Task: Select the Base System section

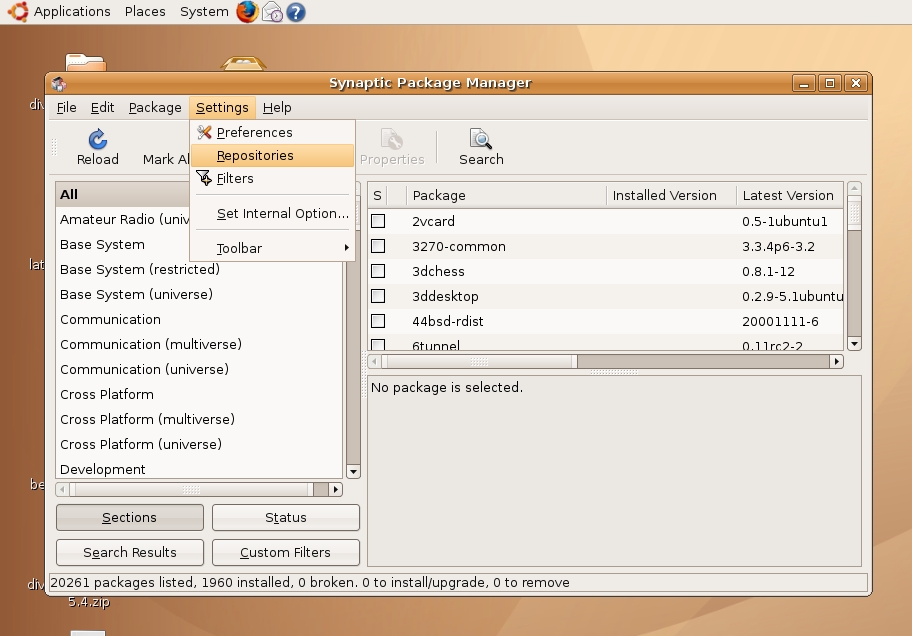Action: (123, 244)
